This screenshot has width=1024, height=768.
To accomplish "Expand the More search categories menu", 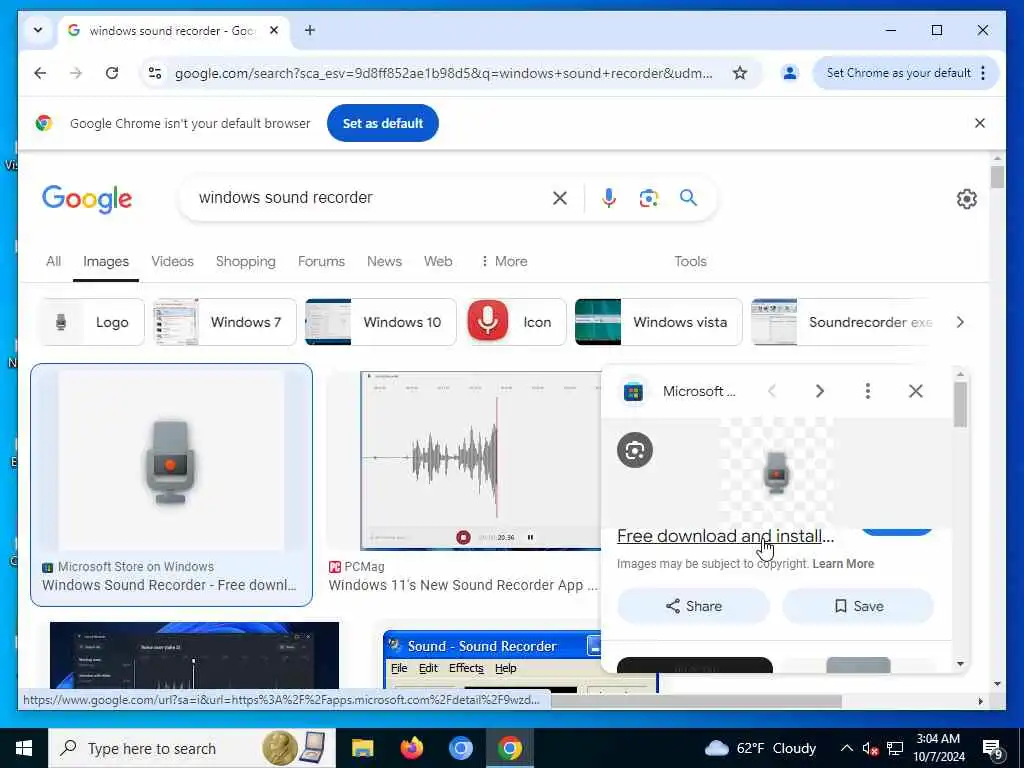I will (504, 261).
